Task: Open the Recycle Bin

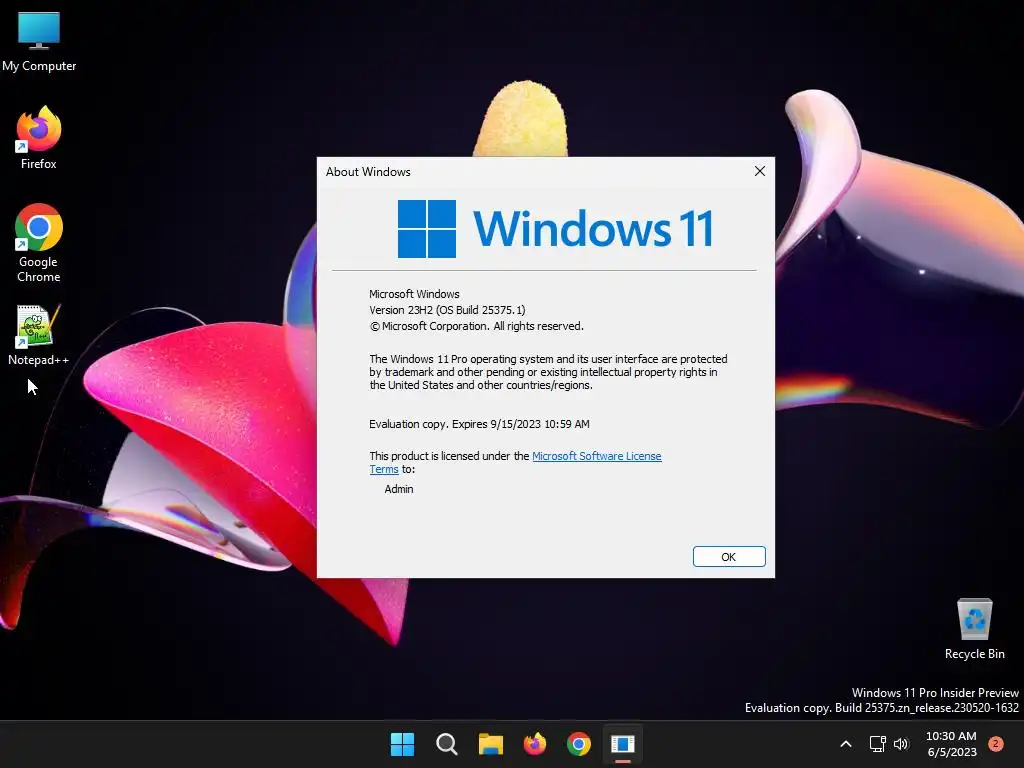Action: (974, 629)
